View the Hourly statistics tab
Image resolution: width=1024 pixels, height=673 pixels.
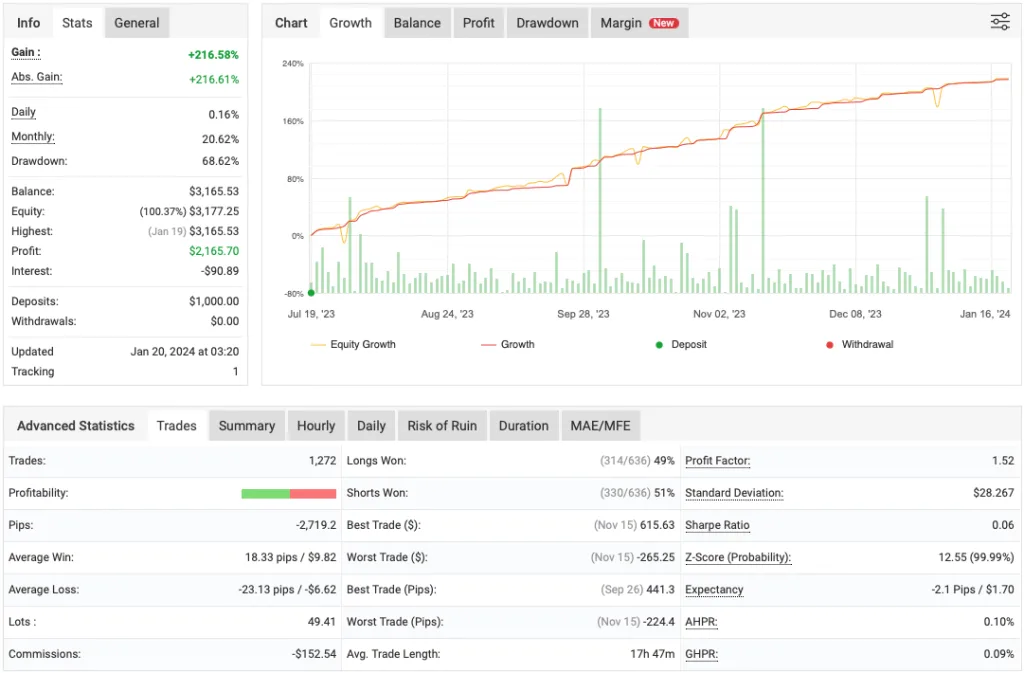pos(315,425)
